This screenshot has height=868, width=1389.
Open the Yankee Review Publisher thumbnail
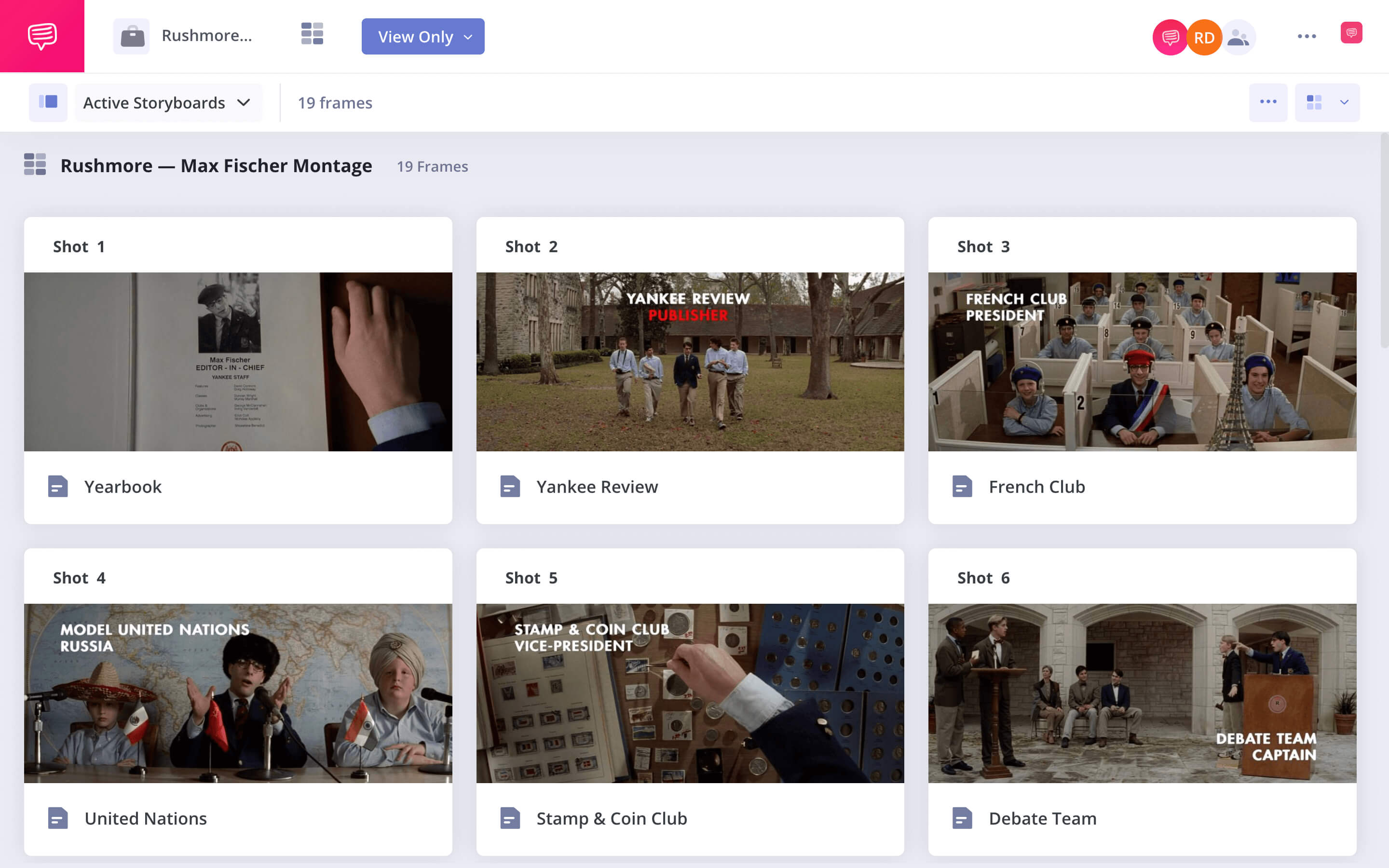coord(690,362)
